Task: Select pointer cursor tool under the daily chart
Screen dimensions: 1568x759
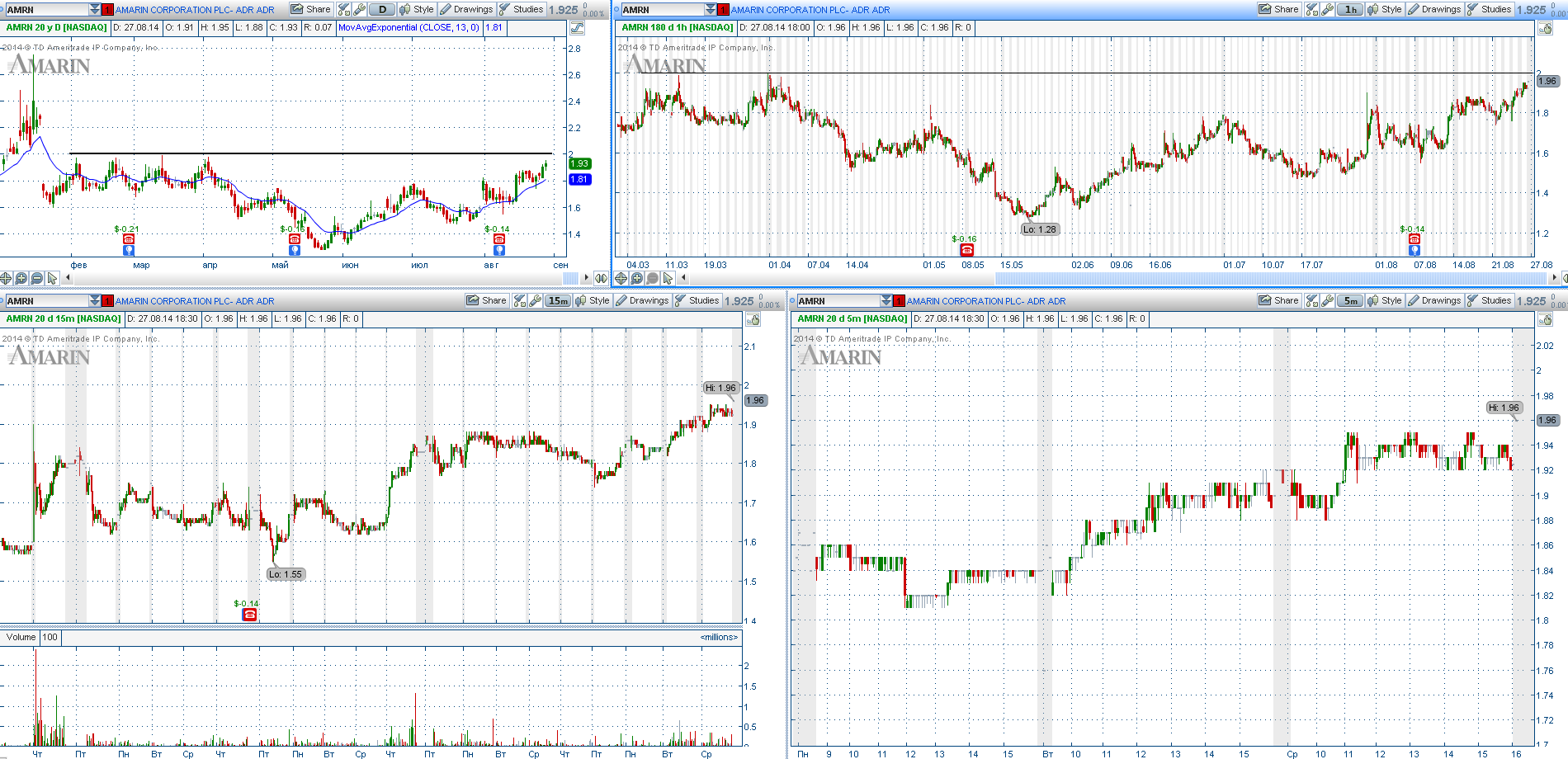Action: point(53,278)
